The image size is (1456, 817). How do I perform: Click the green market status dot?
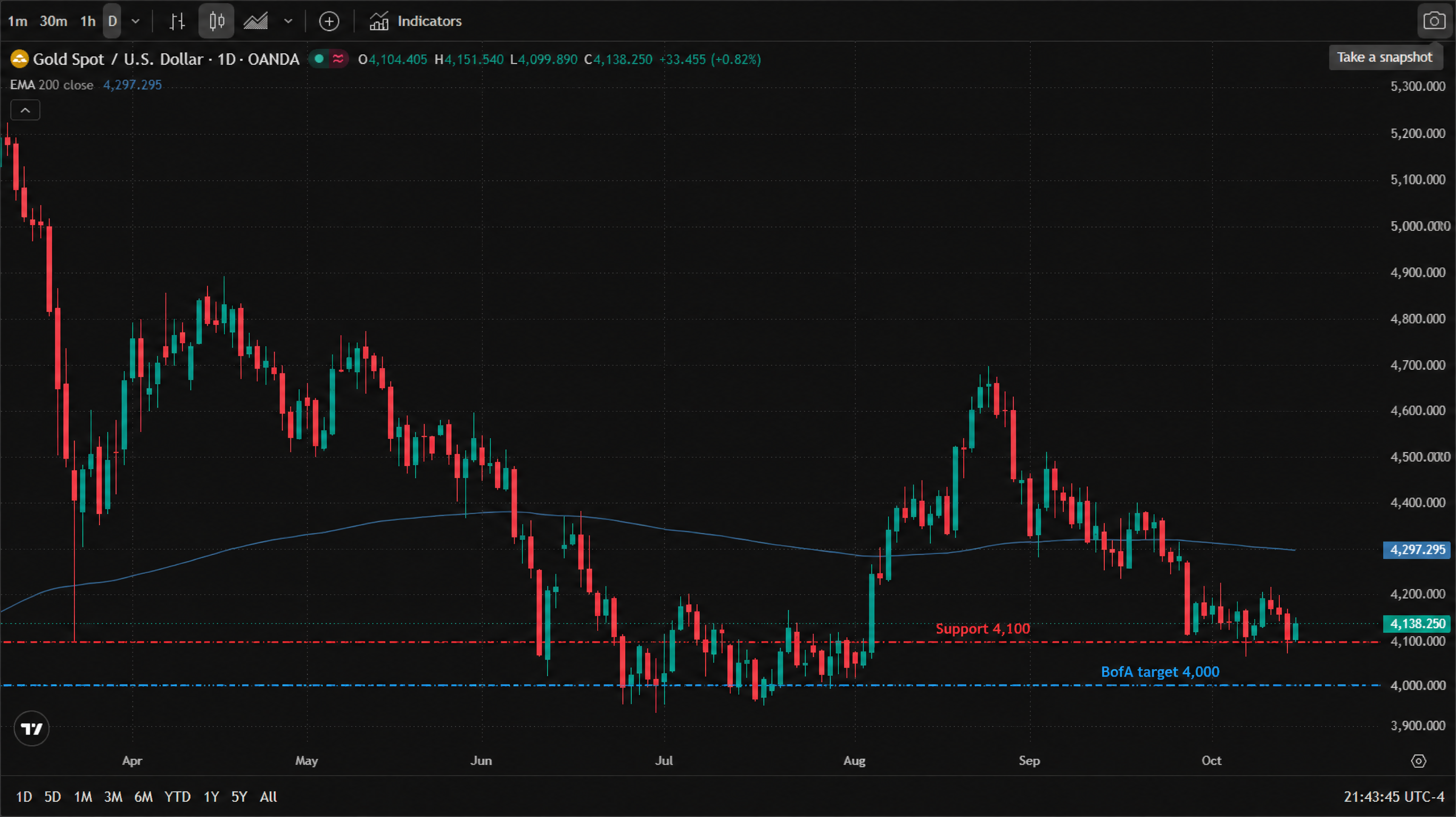[x=319, y=59]
